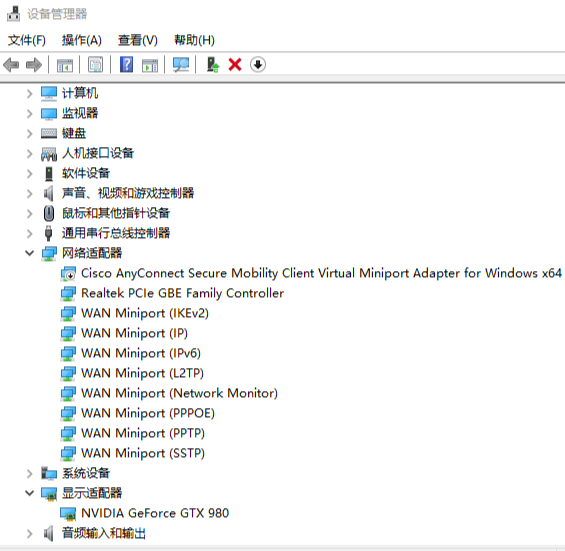
Task: Select the 网络适配器 label
Action: click(x=92, y=253)
